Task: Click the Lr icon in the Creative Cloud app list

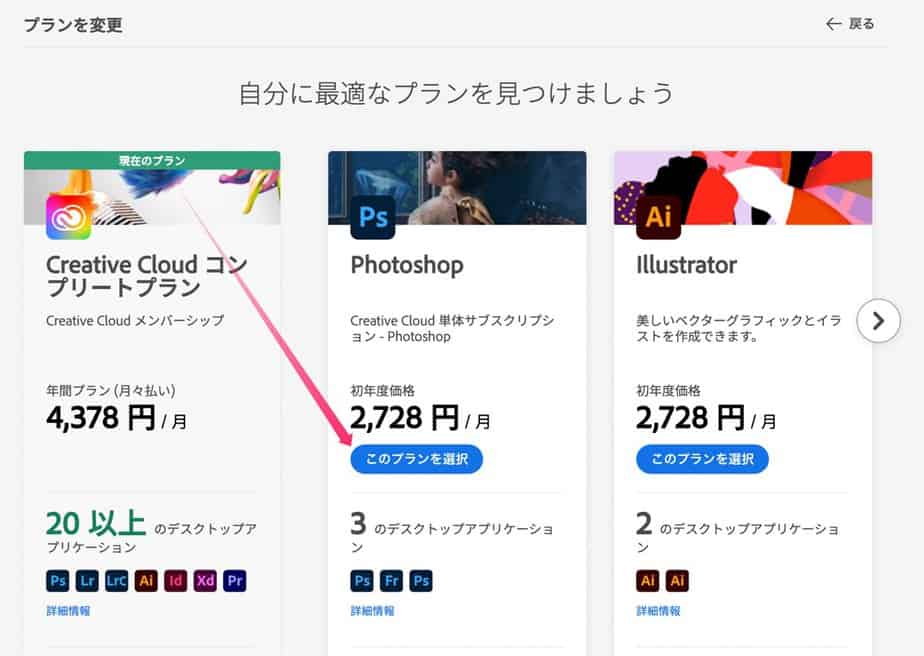Action: coord(87,581)
